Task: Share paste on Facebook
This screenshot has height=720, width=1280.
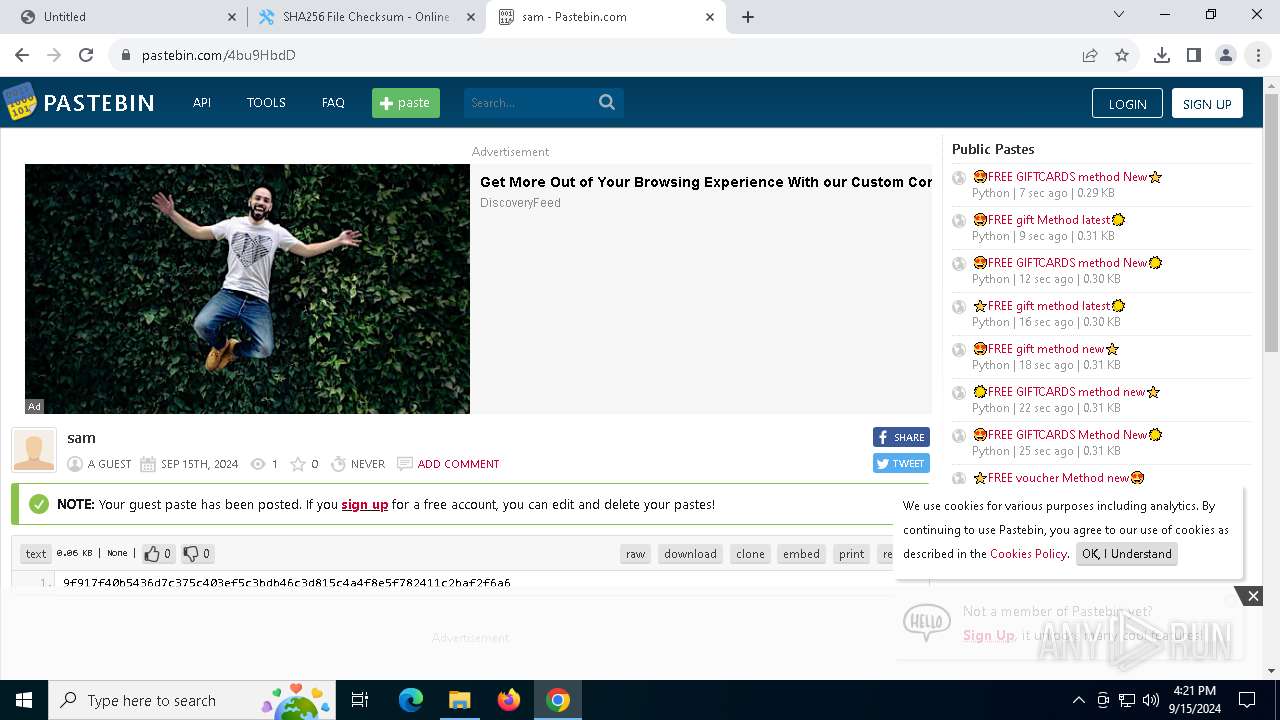Action: coord(901,437)
